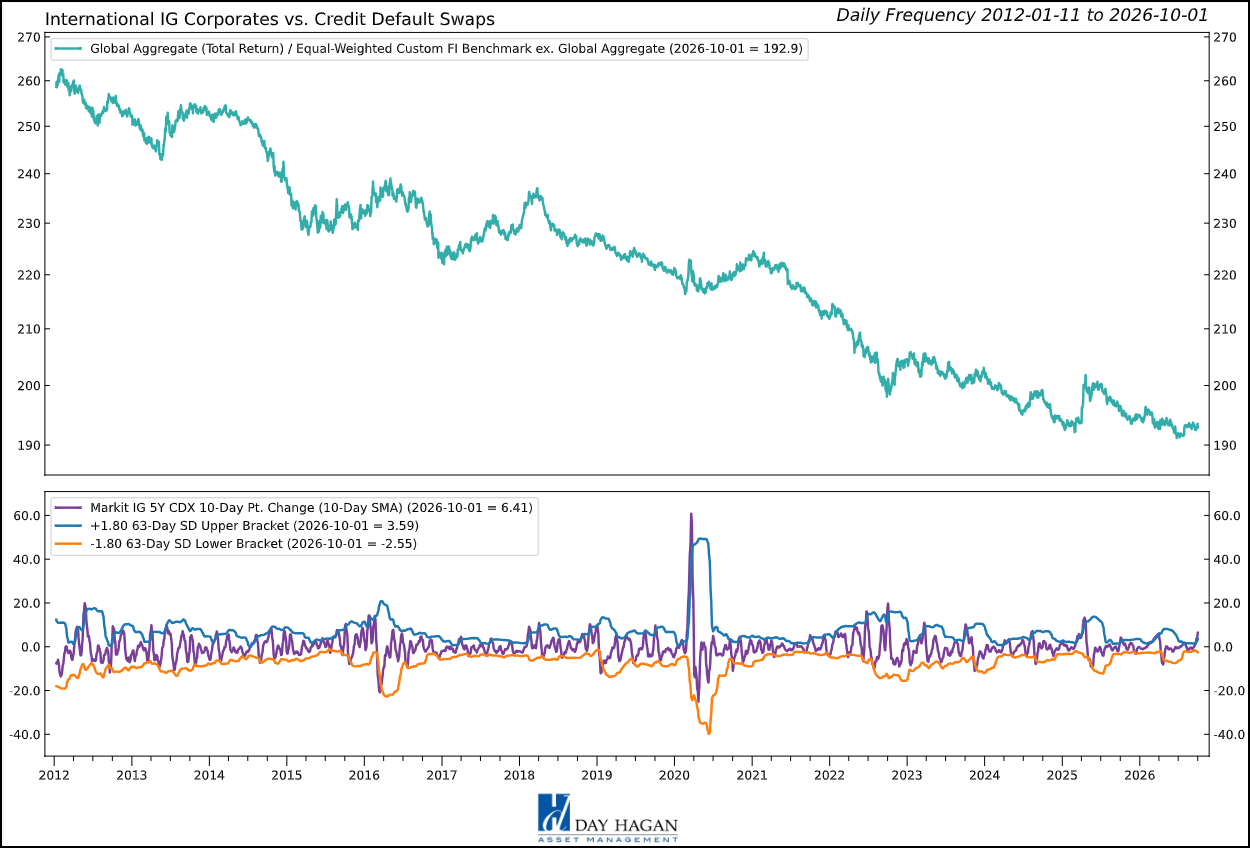The height and width of the screenshot is (848, 1250).
Task: Click the right y-axis 270 label
Action: 1226,37
